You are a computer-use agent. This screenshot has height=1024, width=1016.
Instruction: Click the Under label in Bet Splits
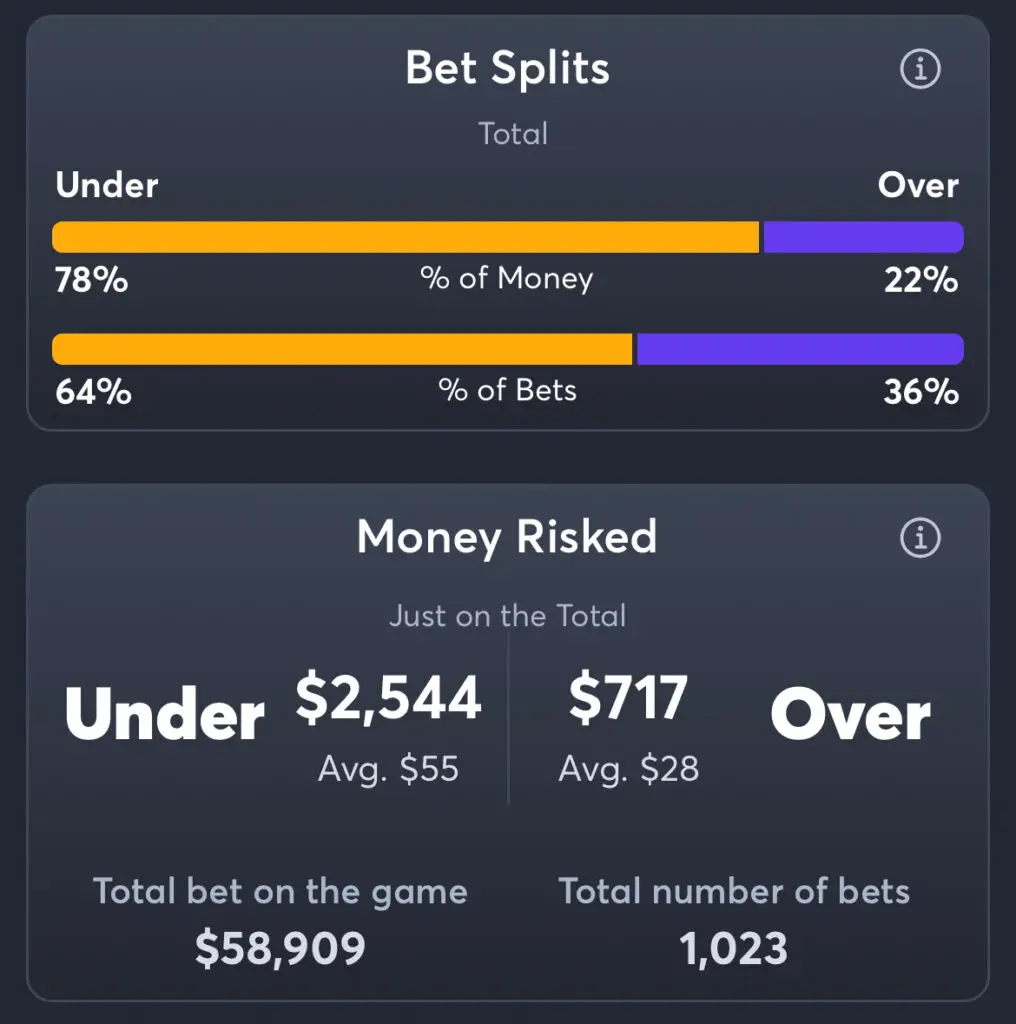107,185
